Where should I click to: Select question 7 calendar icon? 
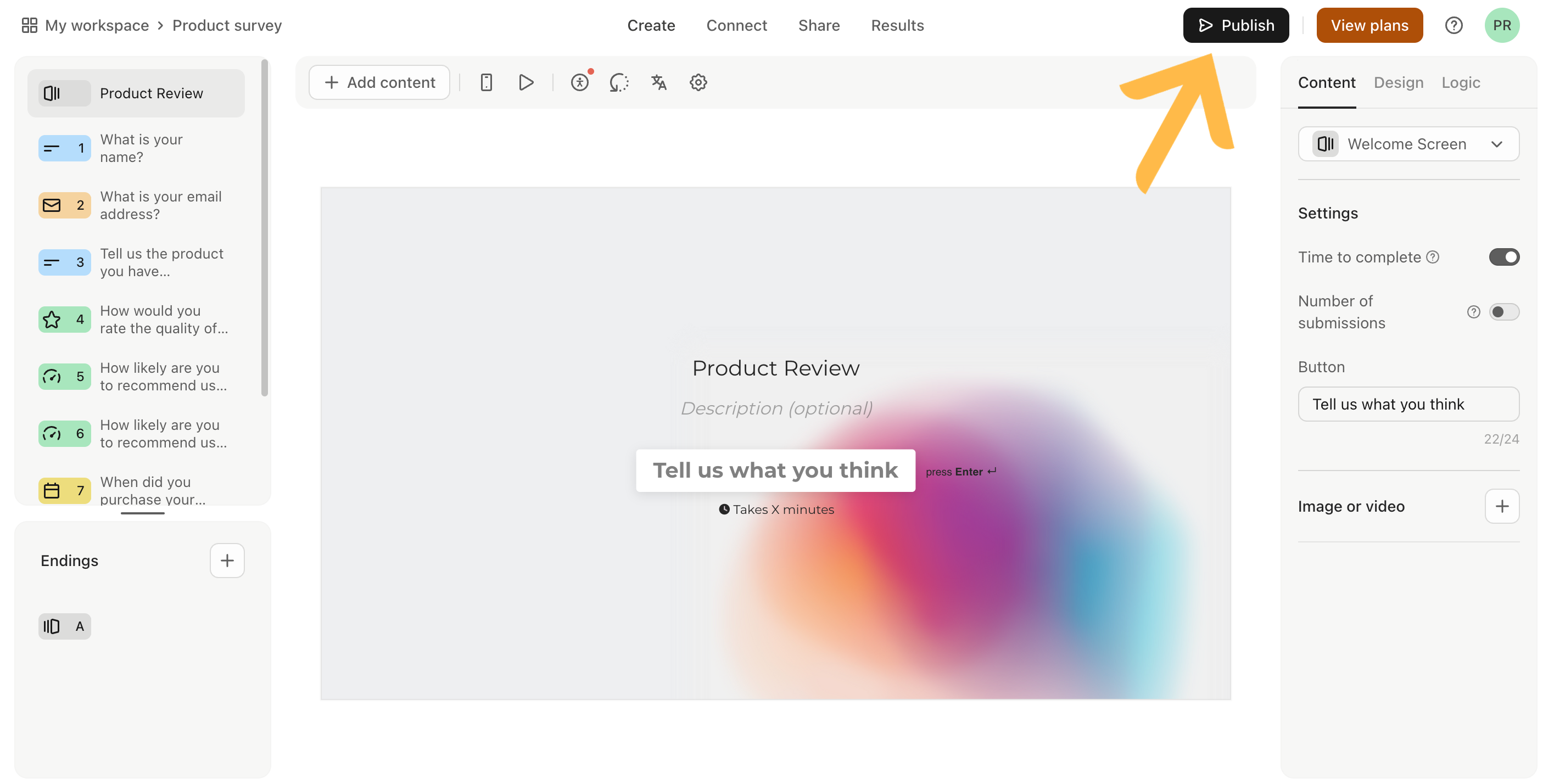coord(65,490)
